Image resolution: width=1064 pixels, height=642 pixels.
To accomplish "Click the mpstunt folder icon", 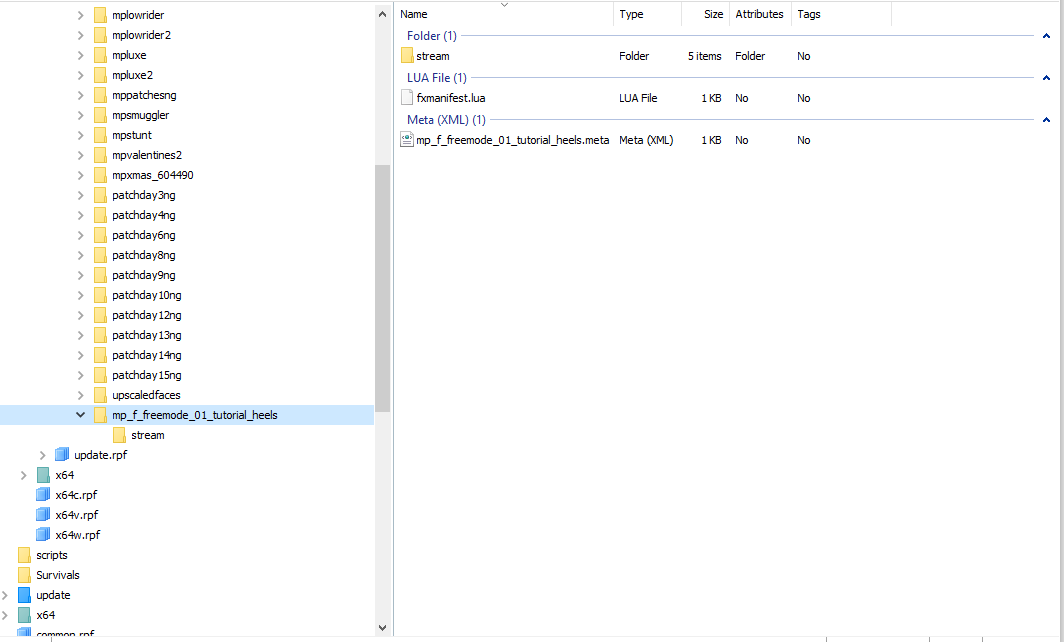I will click(x=100, y=135).
